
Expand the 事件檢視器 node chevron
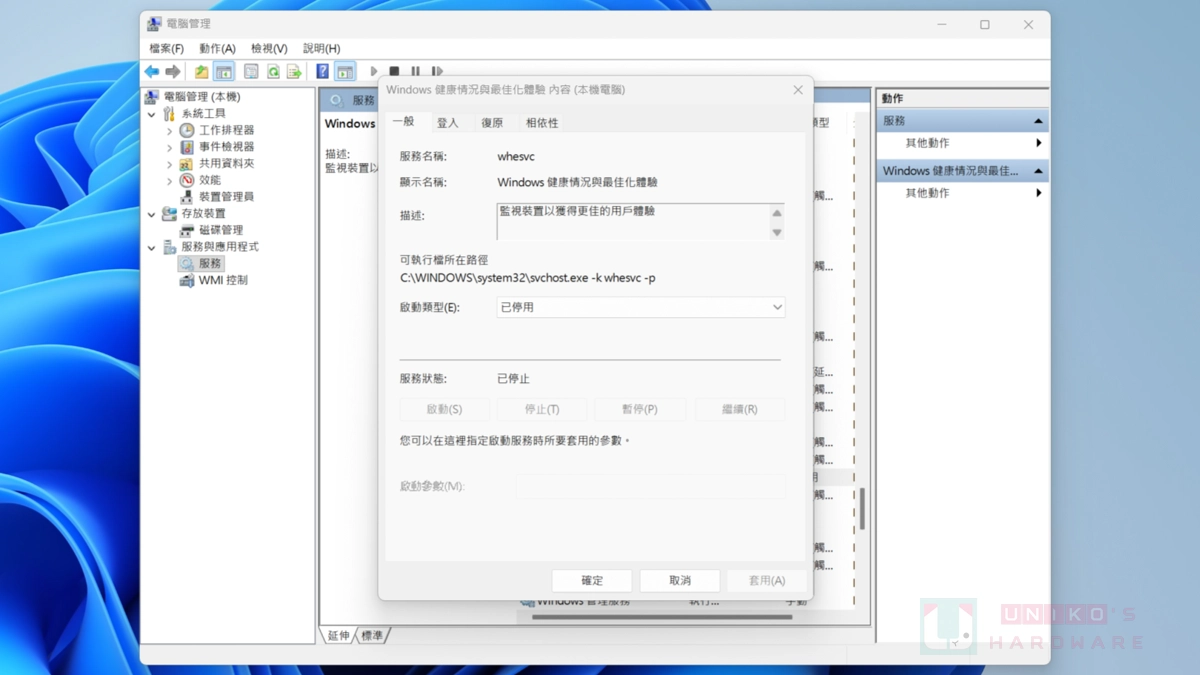[169, 147]
